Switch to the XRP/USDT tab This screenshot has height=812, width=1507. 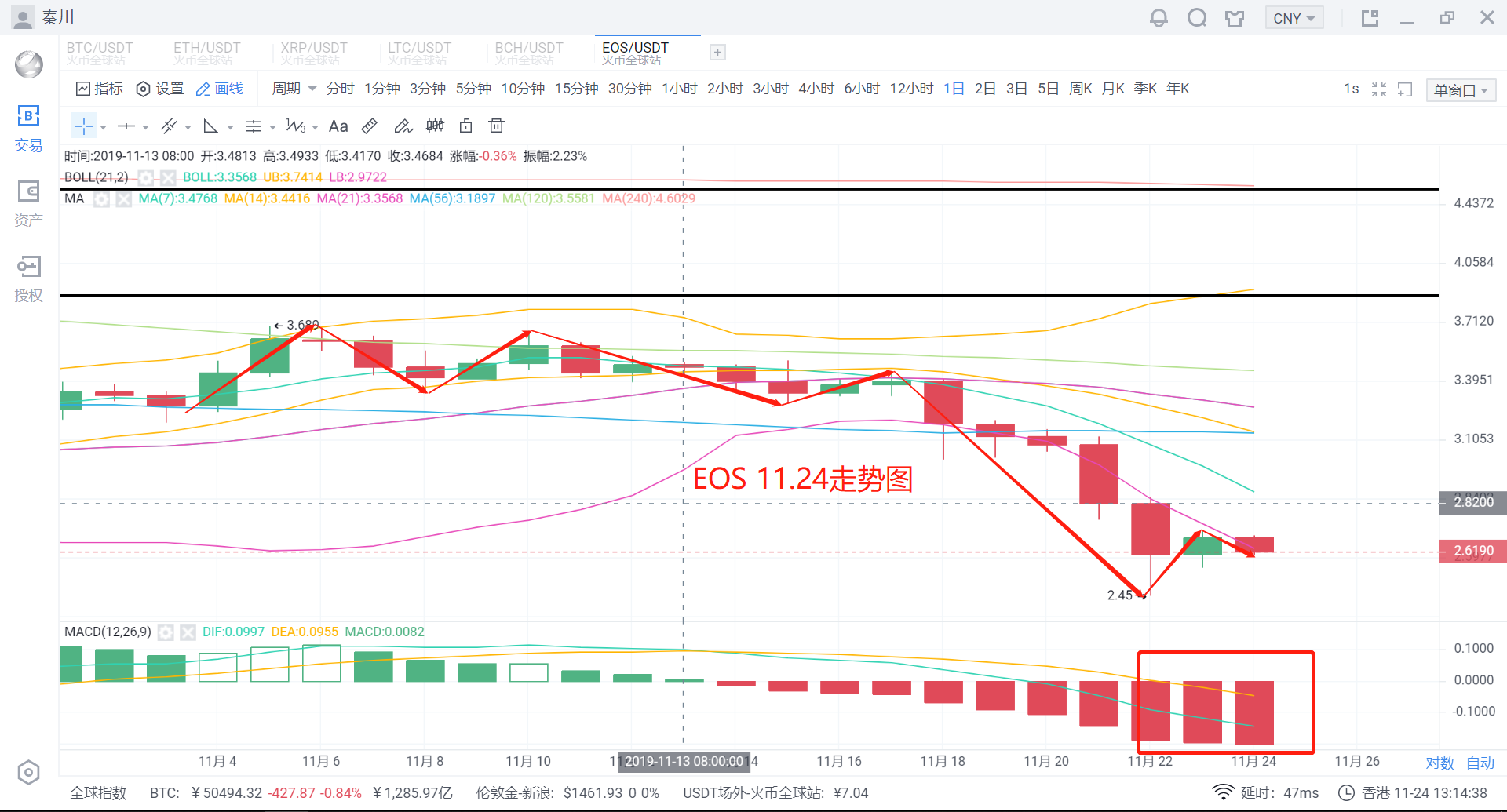tap(314, 53)
